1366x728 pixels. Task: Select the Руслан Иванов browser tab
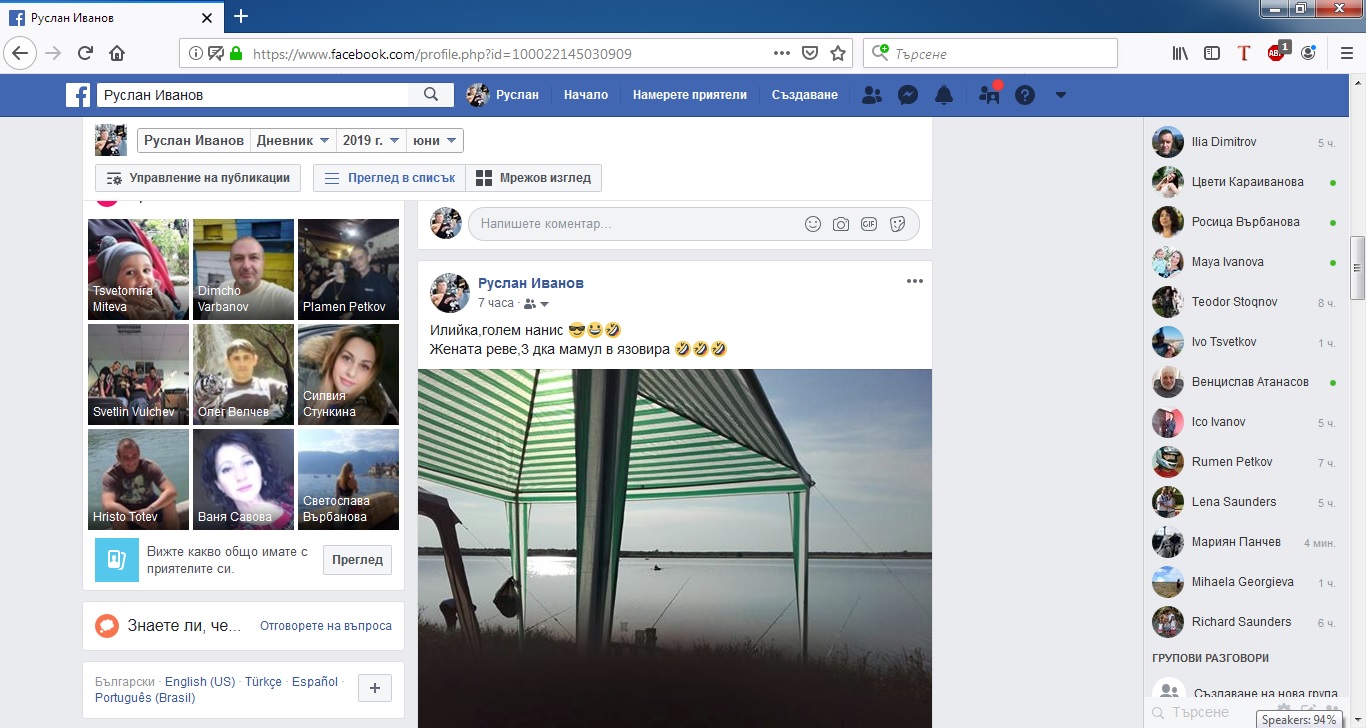(x=110, y=17)
